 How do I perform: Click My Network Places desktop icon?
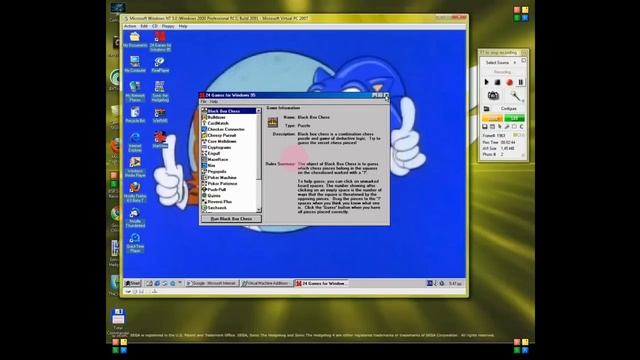[135, 91]
